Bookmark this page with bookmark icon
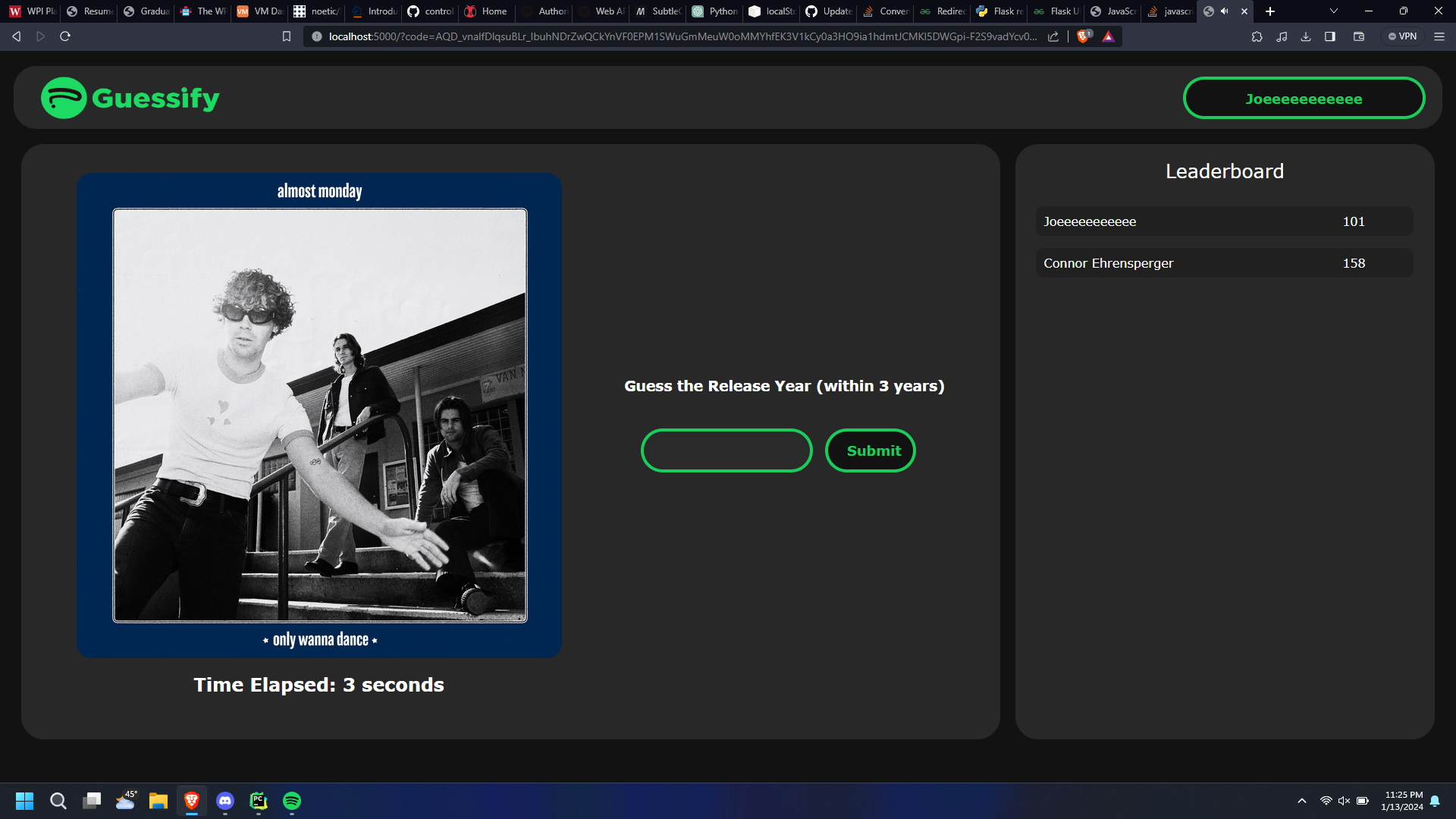 click(286, 36)
